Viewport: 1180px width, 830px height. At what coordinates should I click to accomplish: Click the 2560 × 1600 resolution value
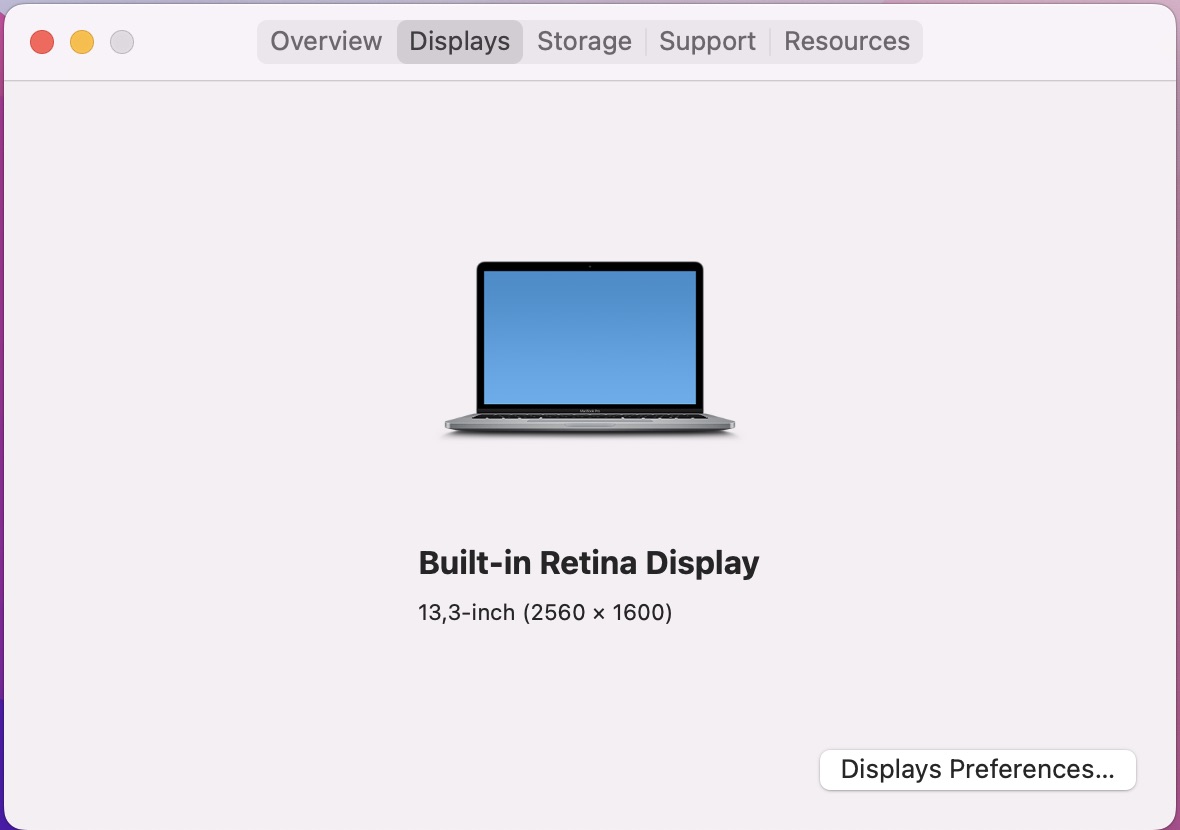point(598,612)
